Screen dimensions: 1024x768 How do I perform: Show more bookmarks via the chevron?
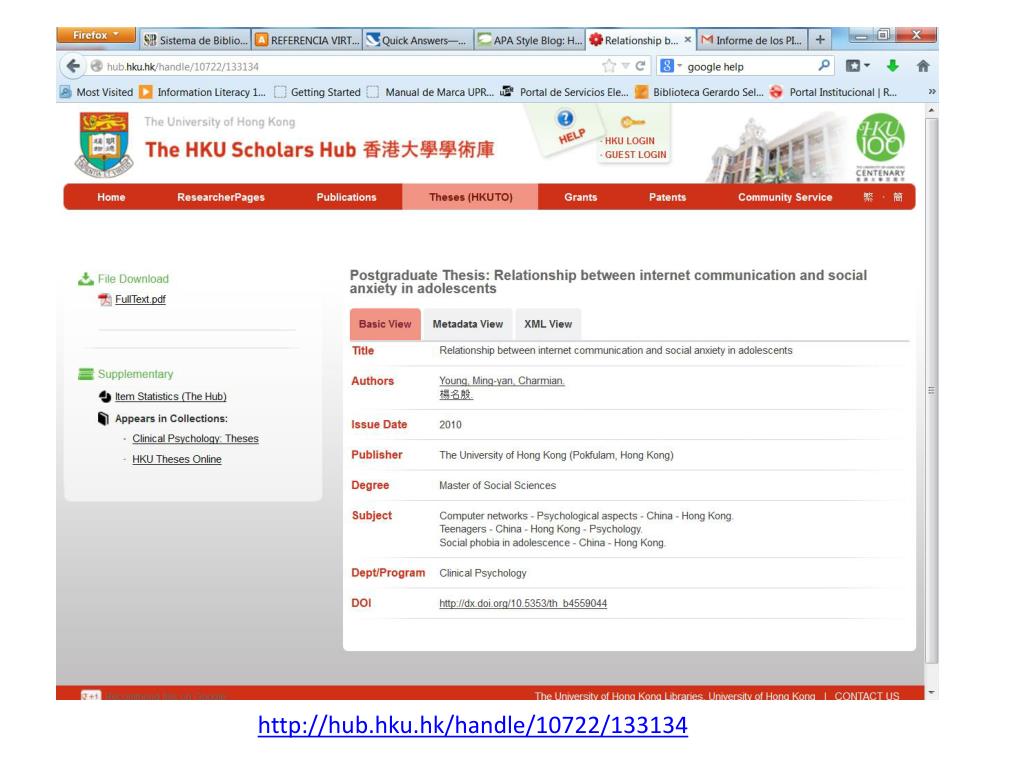pos(932,92)
